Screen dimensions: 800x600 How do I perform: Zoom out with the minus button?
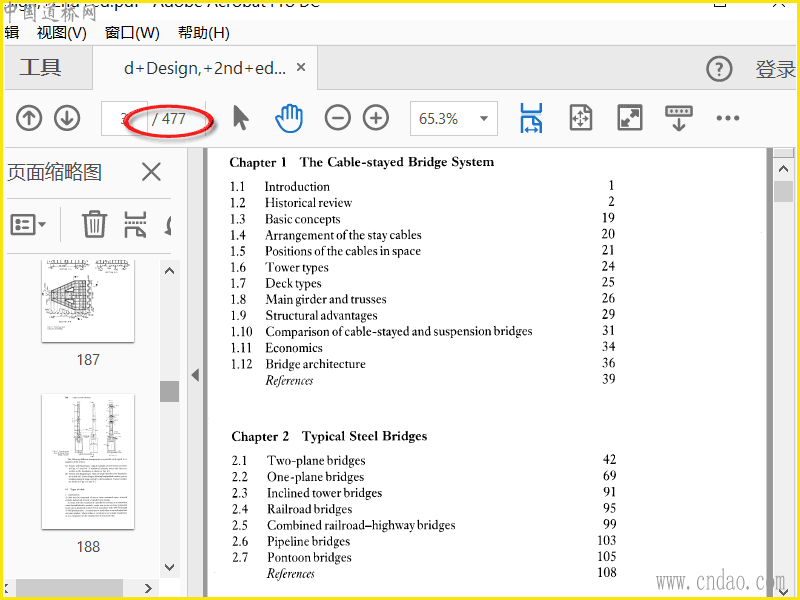click(x=337, y=118)
